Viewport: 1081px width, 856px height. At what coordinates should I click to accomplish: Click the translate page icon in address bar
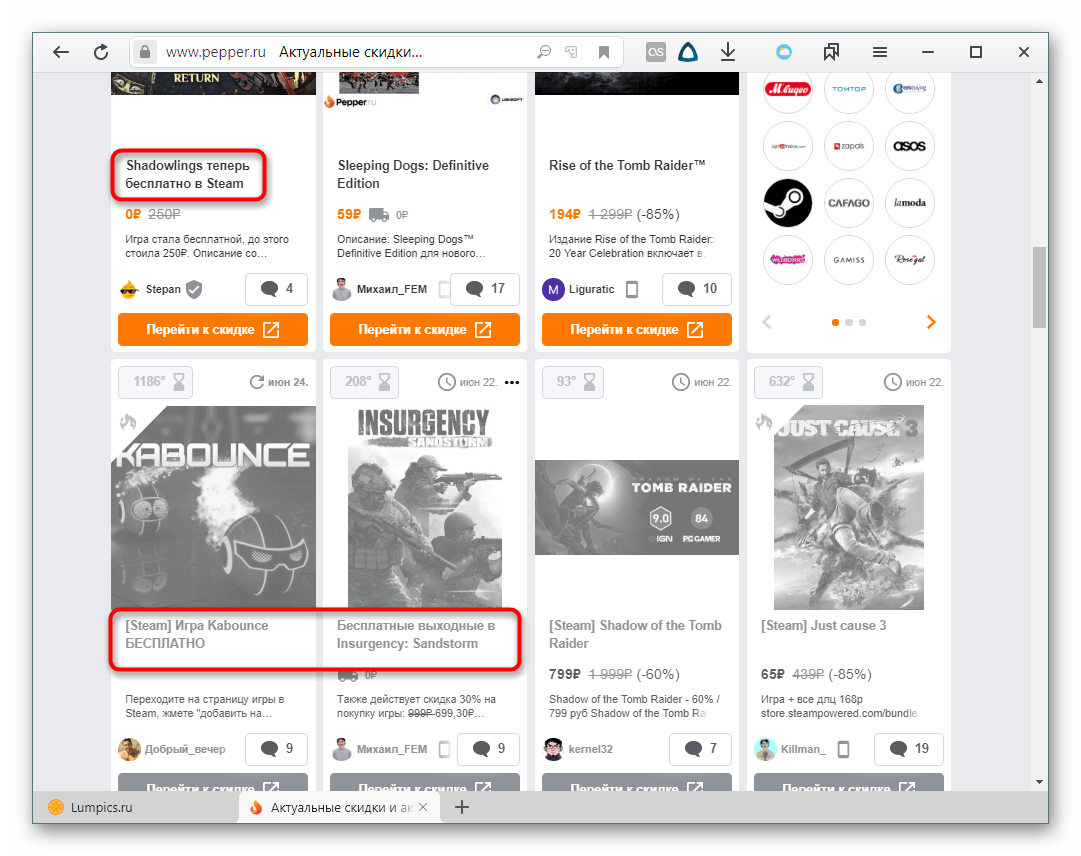571,52
